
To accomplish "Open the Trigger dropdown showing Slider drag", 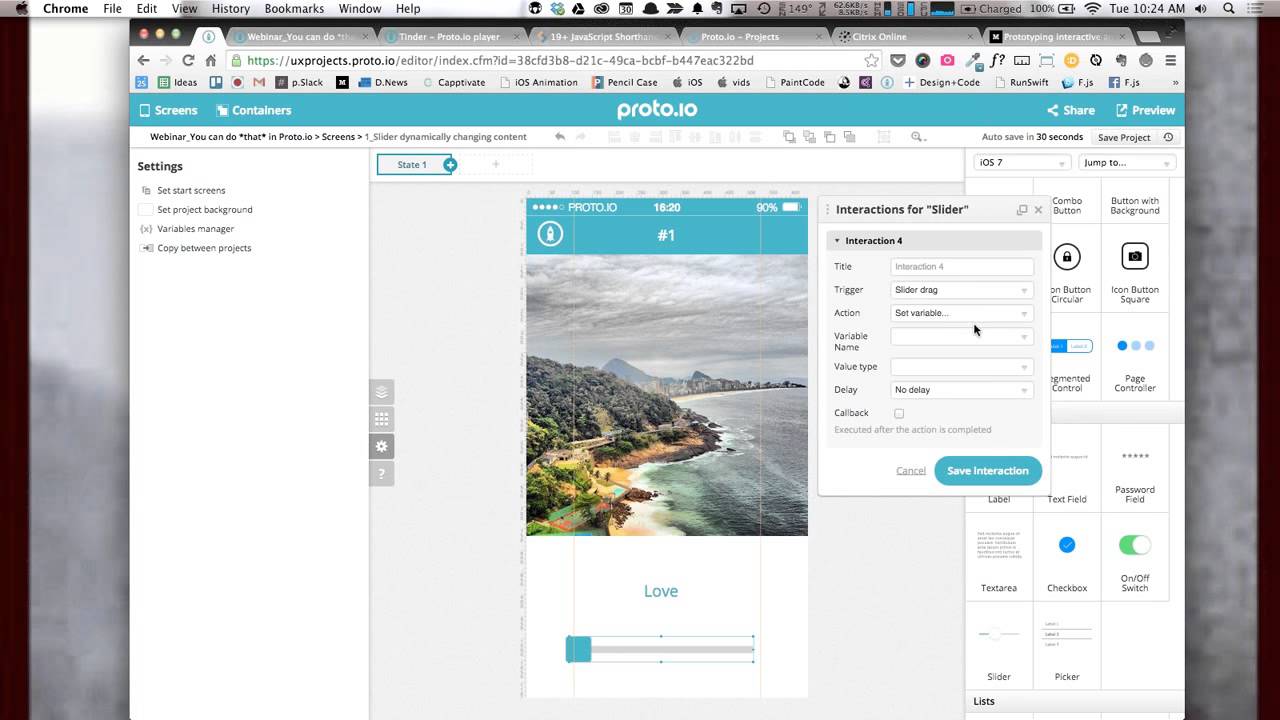I will click(961, 290).
